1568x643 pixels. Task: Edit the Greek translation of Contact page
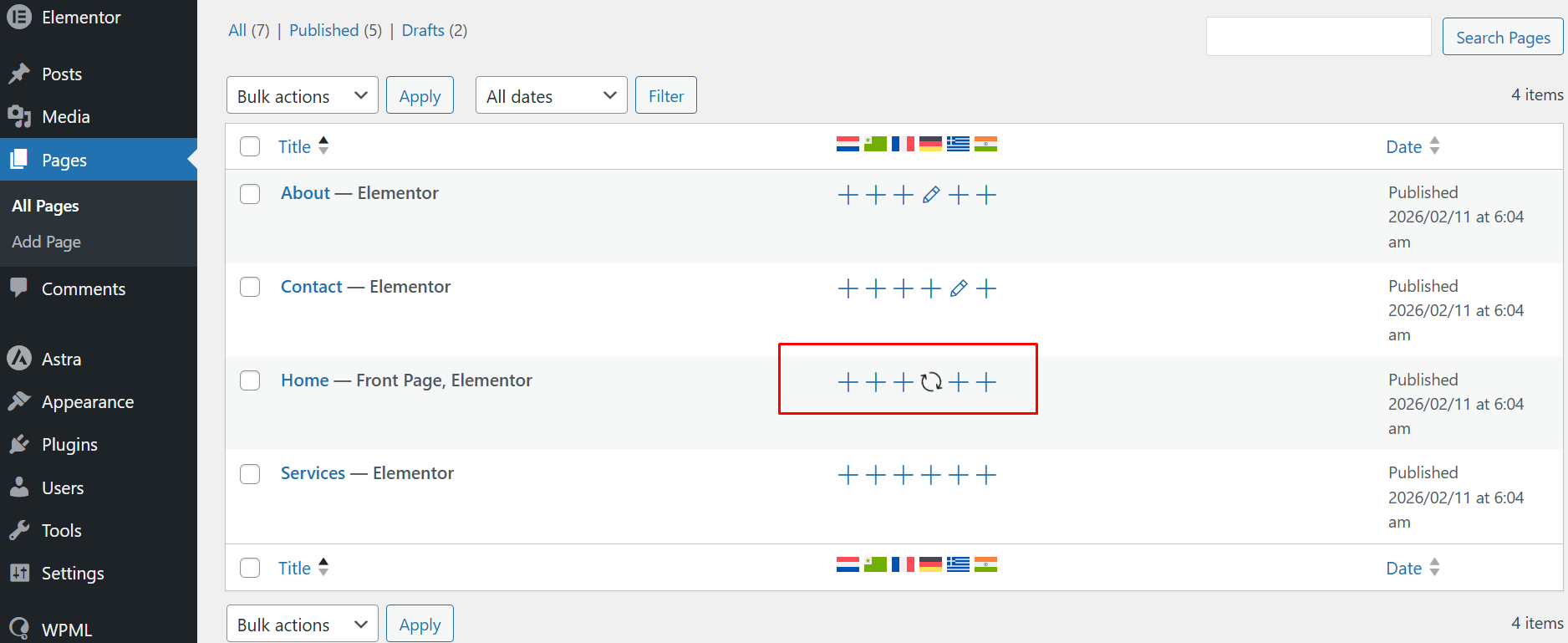[959, 288]
